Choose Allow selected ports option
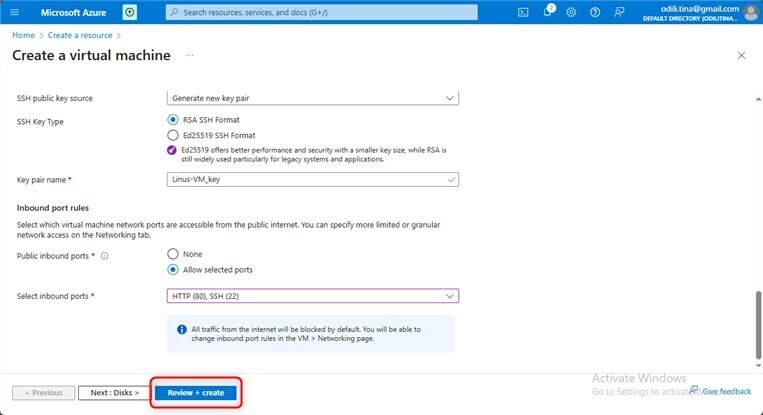The image size is (763, 415). coord(173,270)
